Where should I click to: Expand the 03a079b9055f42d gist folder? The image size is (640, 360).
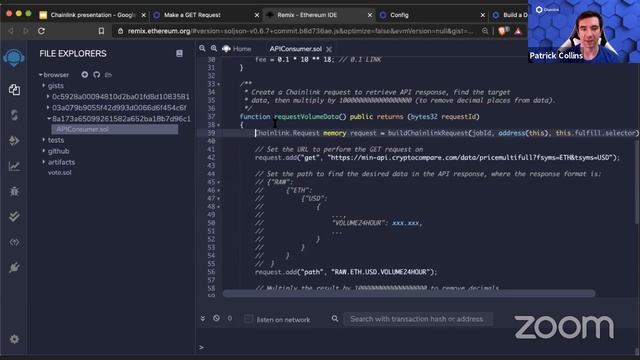[48, 108]
